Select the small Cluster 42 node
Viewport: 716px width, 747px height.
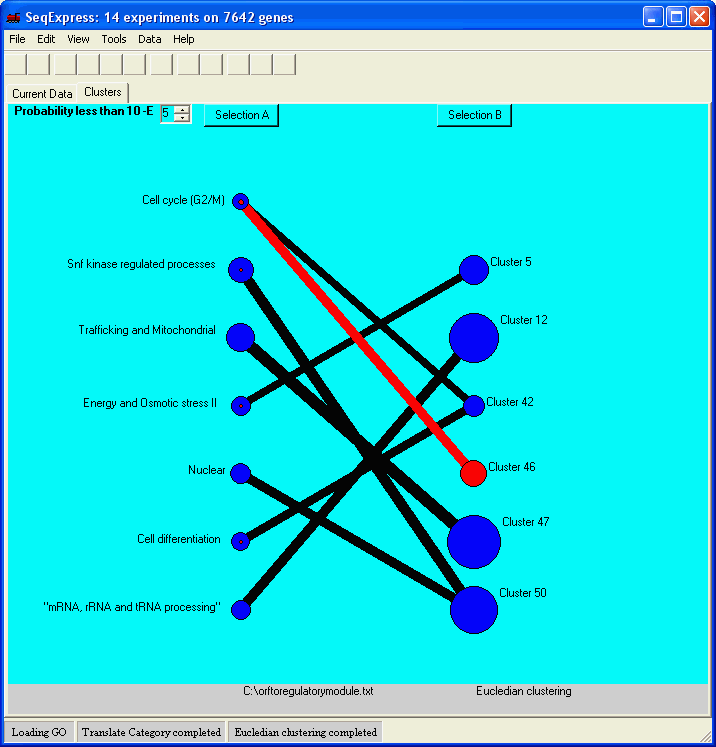pyautogui.click(x=473, y=406)
